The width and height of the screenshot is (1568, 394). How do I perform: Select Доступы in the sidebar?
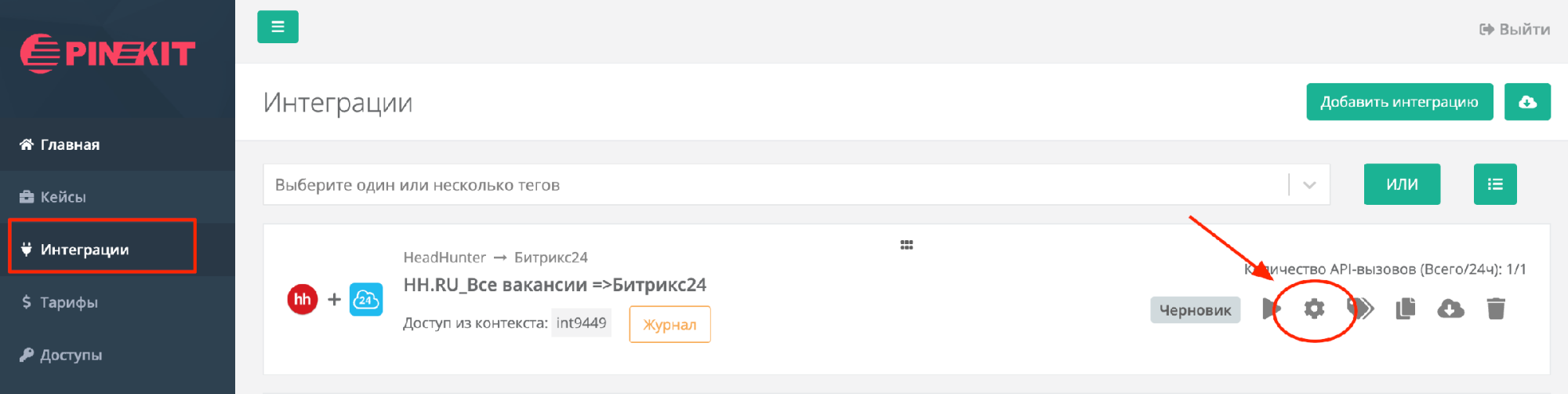click(x=71, y=355)
